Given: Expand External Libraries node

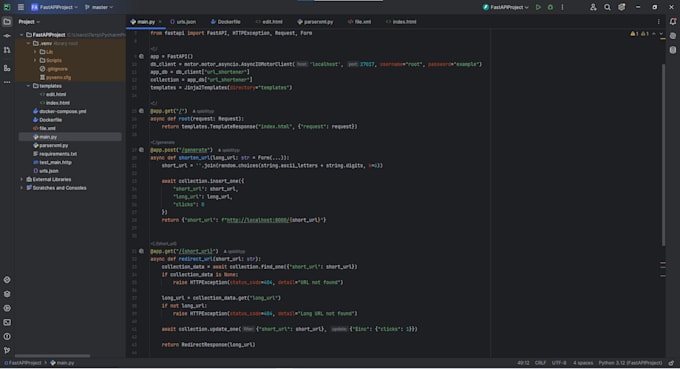Looking at the screenshot, I should coord(22,180).
